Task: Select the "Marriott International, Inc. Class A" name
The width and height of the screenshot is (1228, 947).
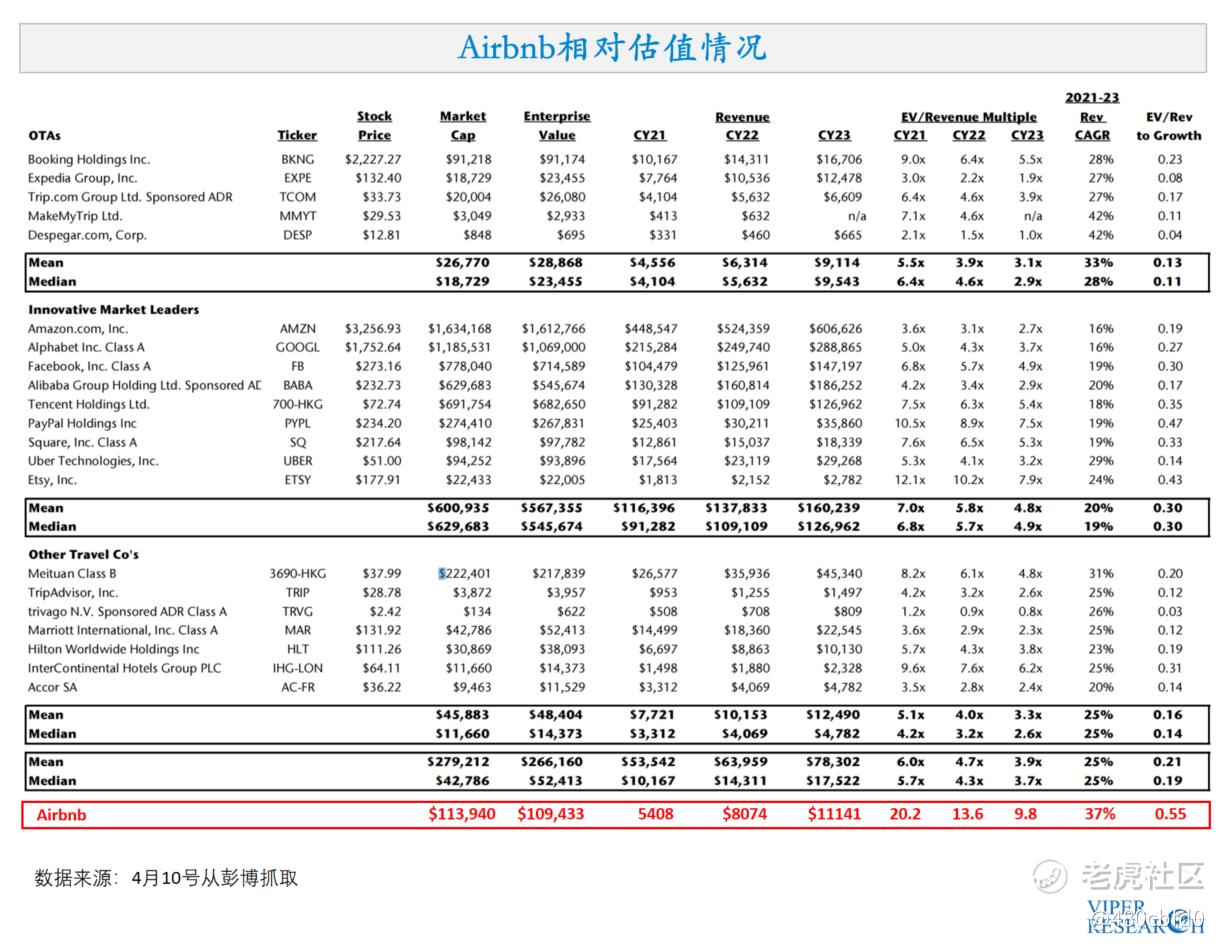Action: tap(123, 630)
